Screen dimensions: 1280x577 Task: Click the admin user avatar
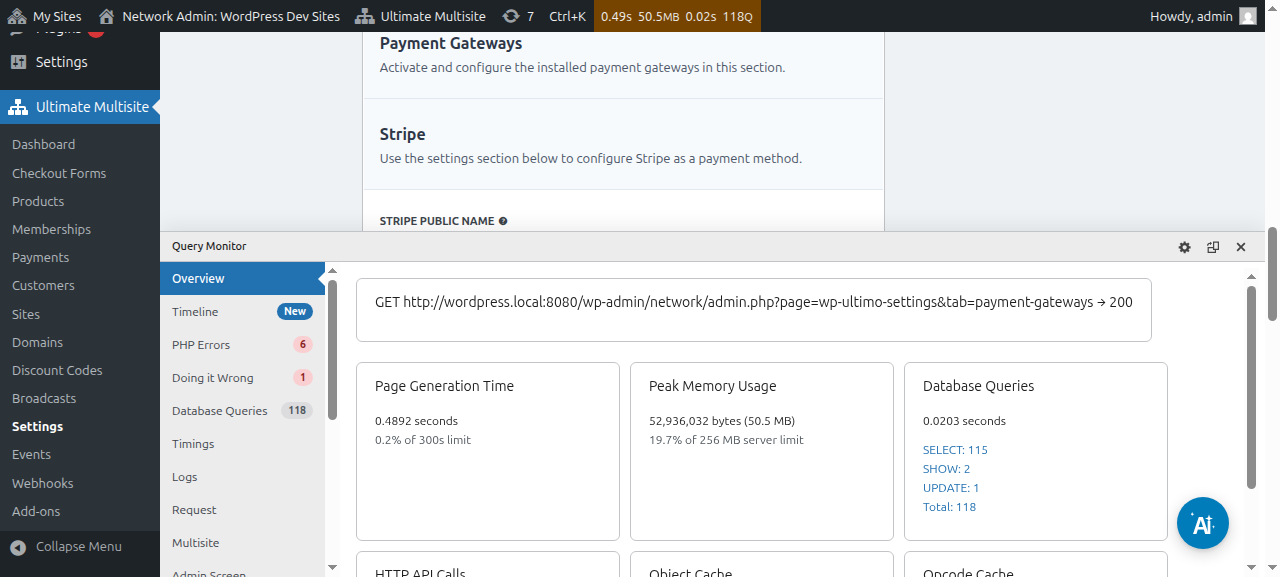click(1248, 16)
